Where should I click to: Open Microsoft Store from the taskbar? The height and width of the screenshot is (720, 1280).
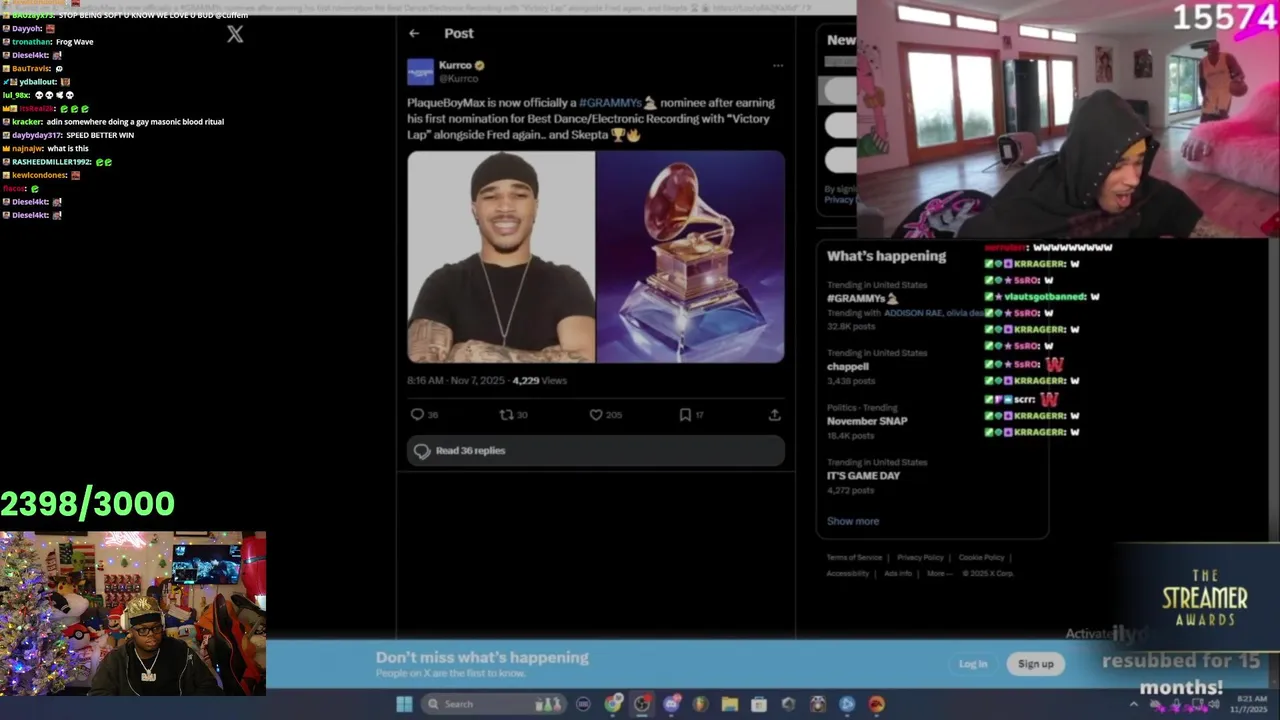(759, 704)
